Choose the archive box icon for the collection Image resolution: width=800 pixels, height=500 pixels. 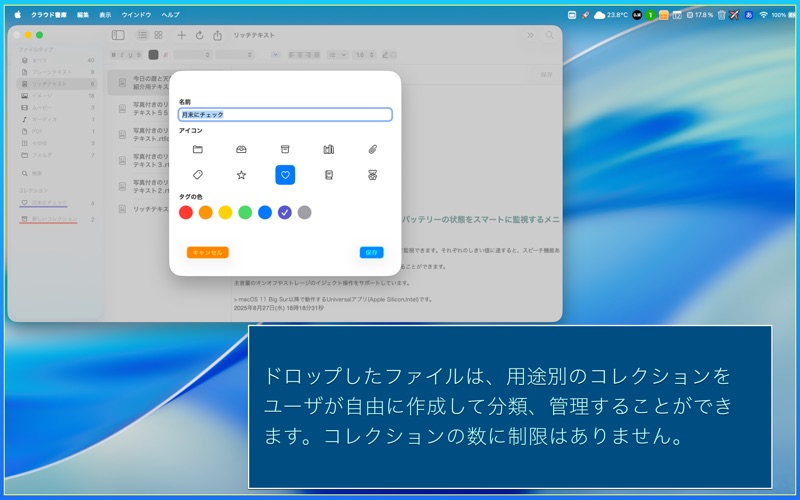pos(285,149)
